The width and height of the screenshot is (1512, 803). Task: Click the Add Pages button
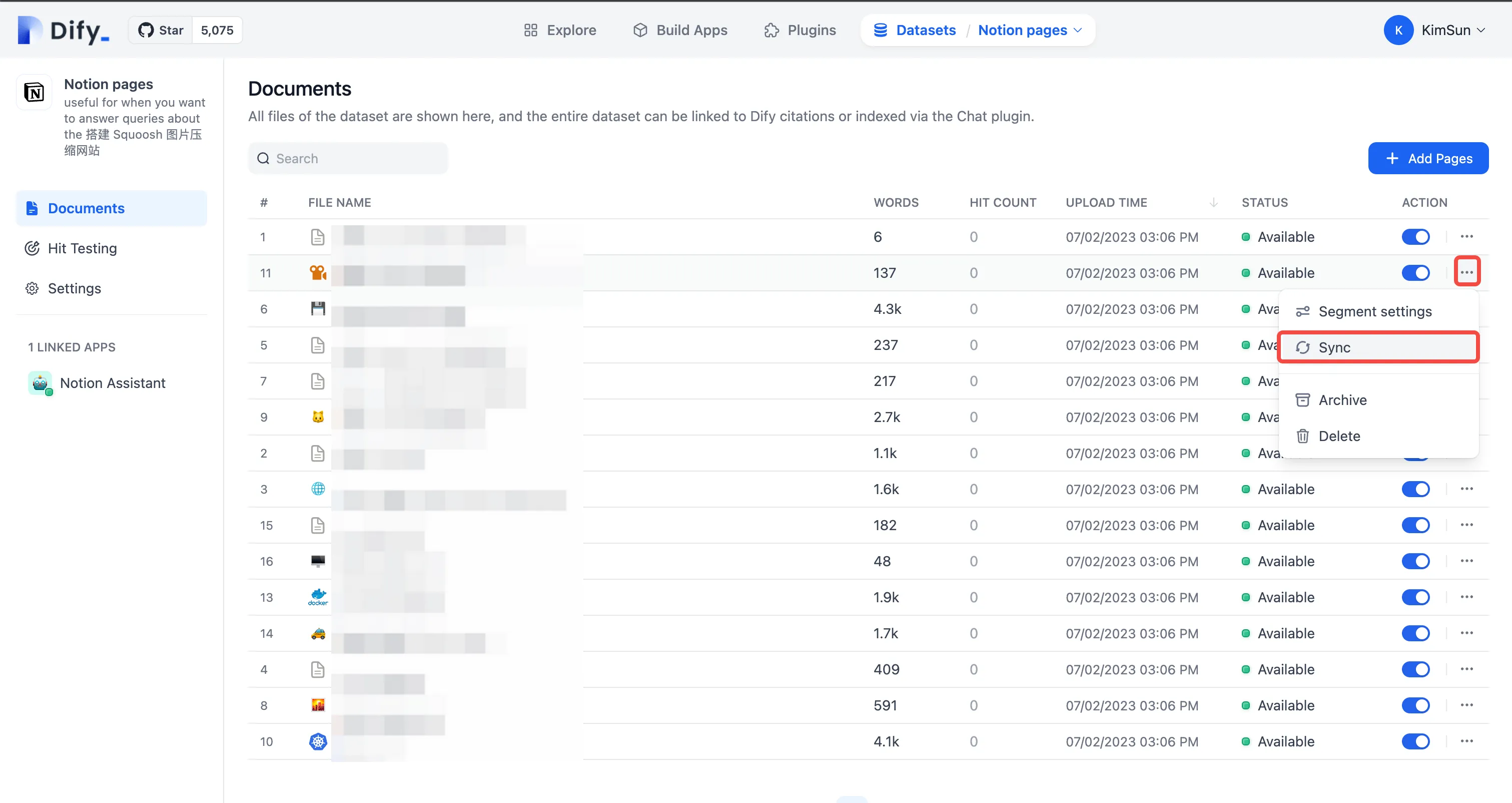click(1427, 159)
